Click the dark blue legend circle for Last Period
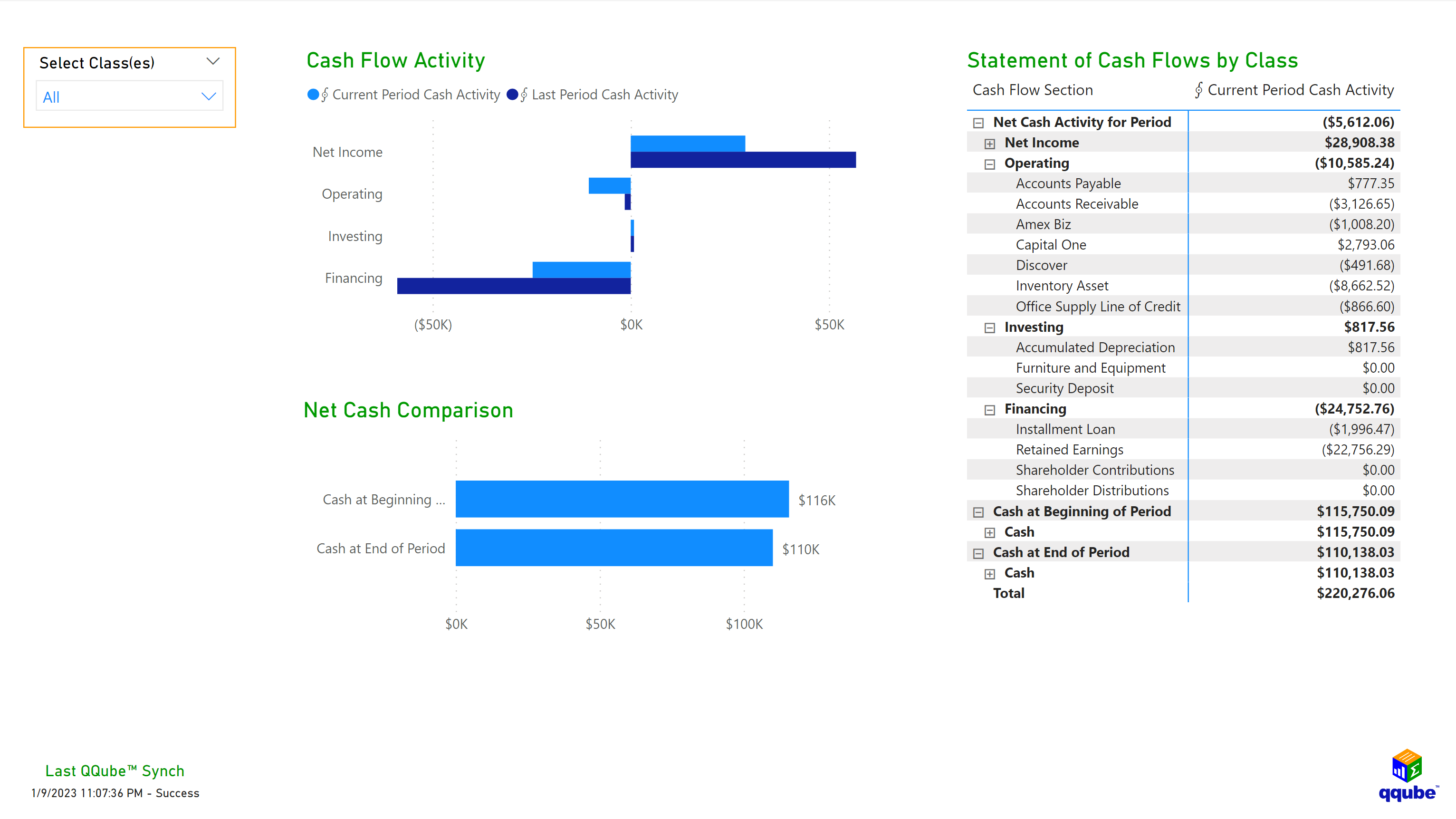The height and width of the screenshot is (819, 1456). [512, 95]
